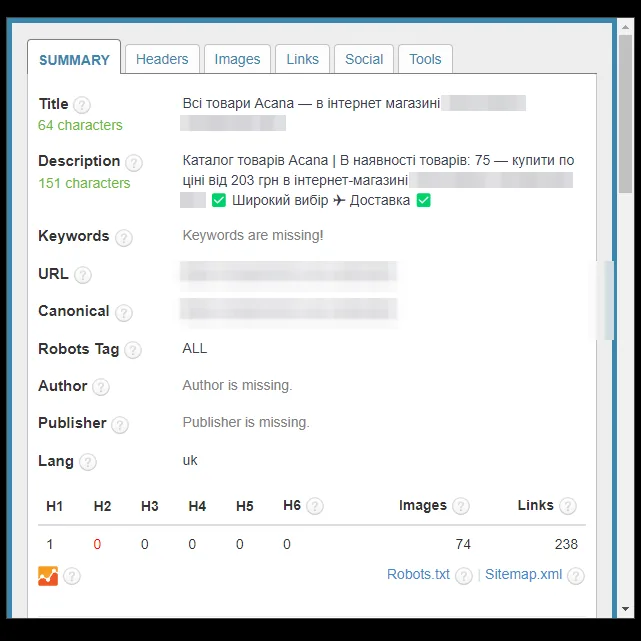The width and height of the screenshot is (641, 641).
Task: Click the orange analytics chart icon
Action: tap(48, 576)
